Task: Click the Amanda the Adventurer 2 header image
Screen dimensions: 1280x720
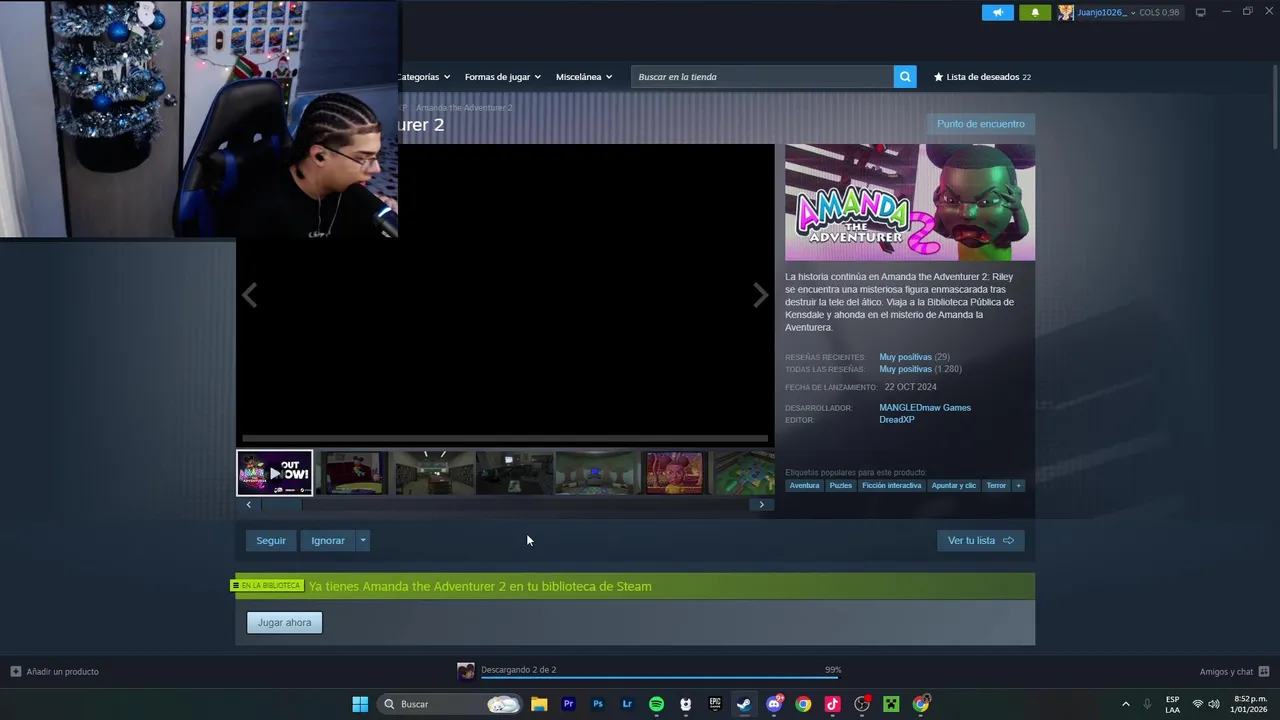Action: (x=910, y=202)
